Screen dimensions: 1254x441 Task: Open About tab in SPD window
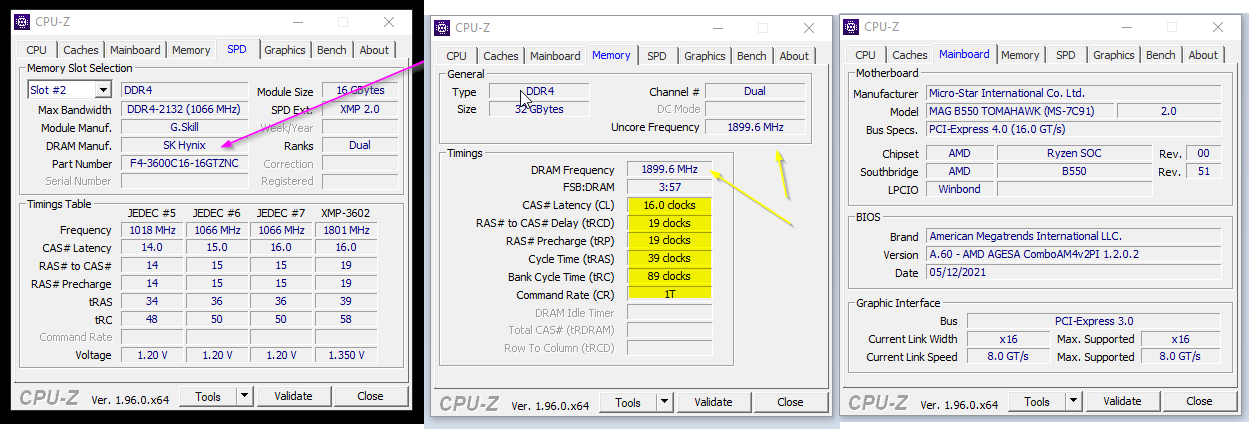(374, 50)
